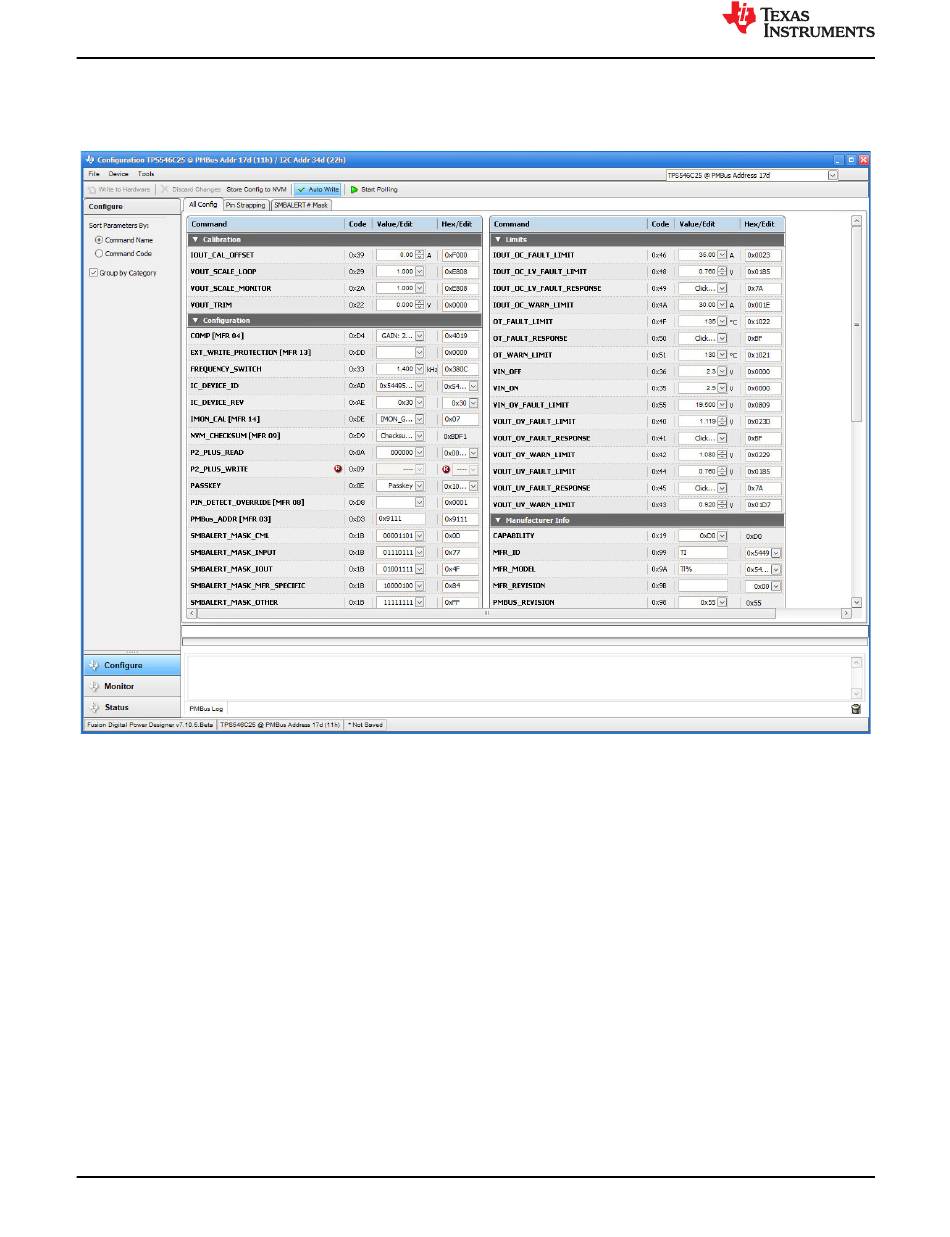Click the Write to Hardware button label

click(124, 189)
